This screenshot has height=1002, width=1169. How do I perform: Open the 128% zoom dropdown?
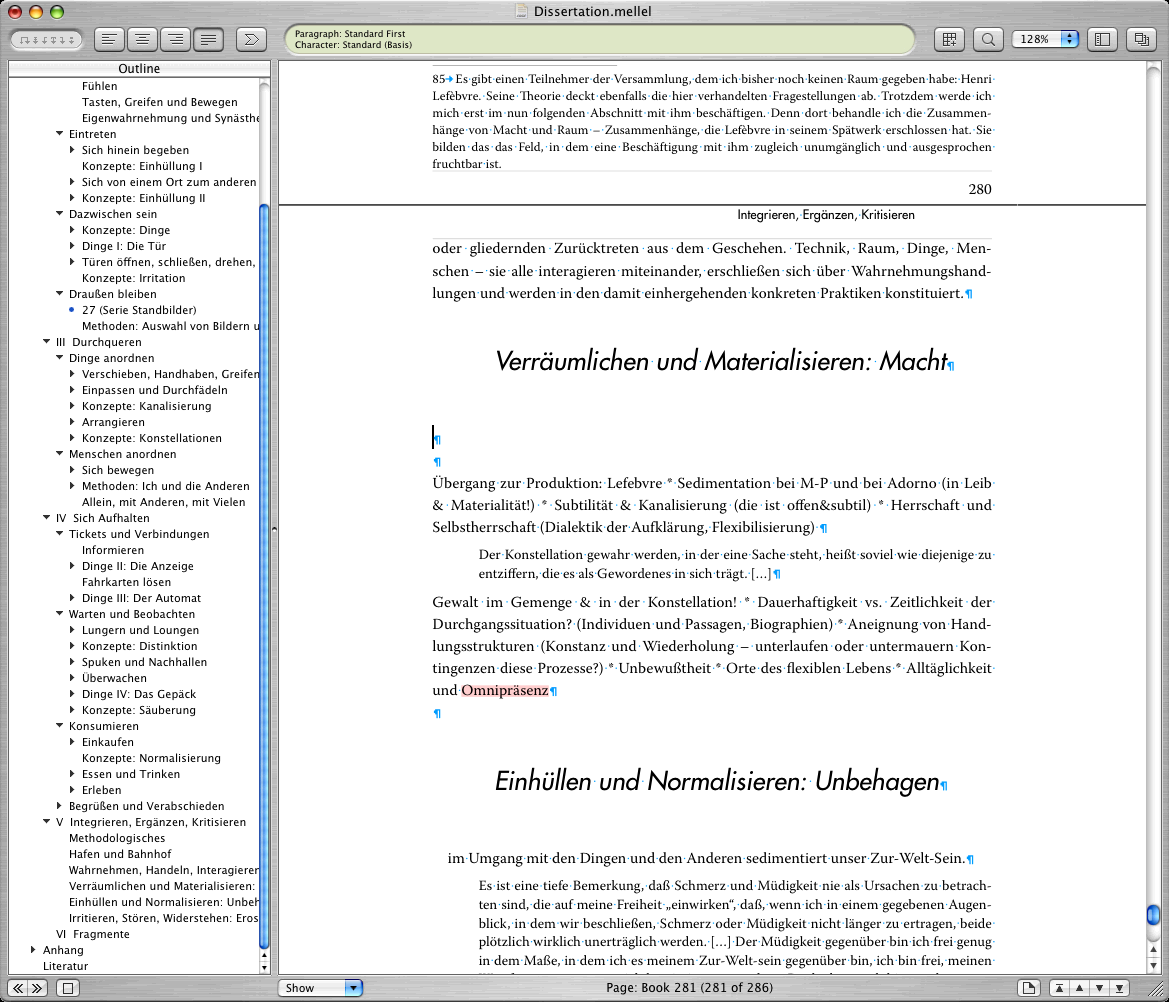1045,39
